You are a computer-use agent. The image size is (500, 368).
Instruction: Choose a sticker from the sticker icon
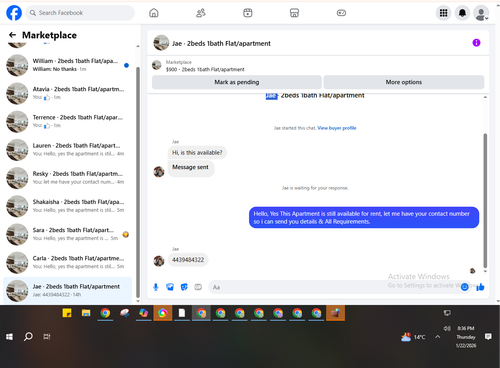coord(184,287)
